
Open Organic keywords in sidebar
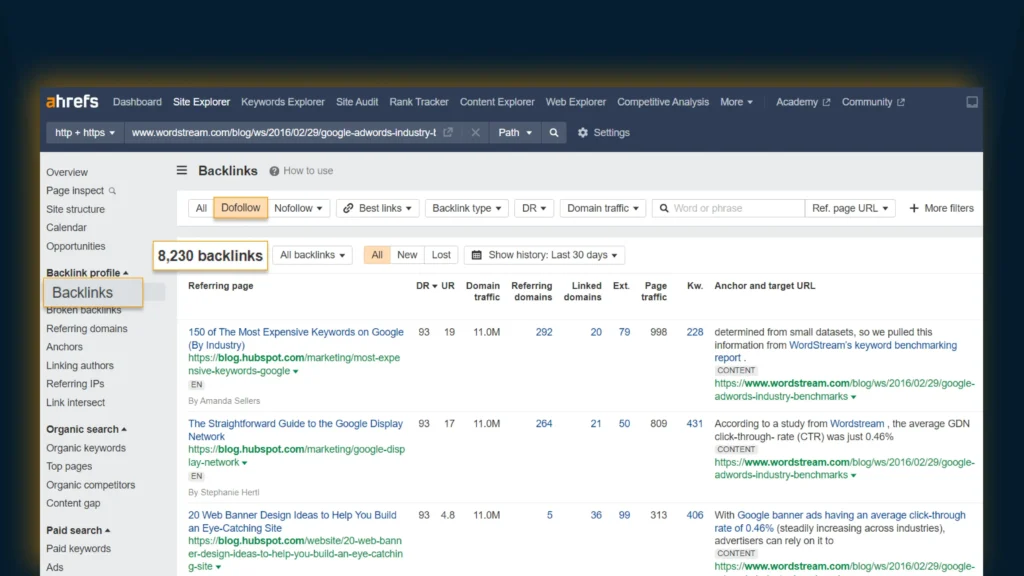[86, 448]
